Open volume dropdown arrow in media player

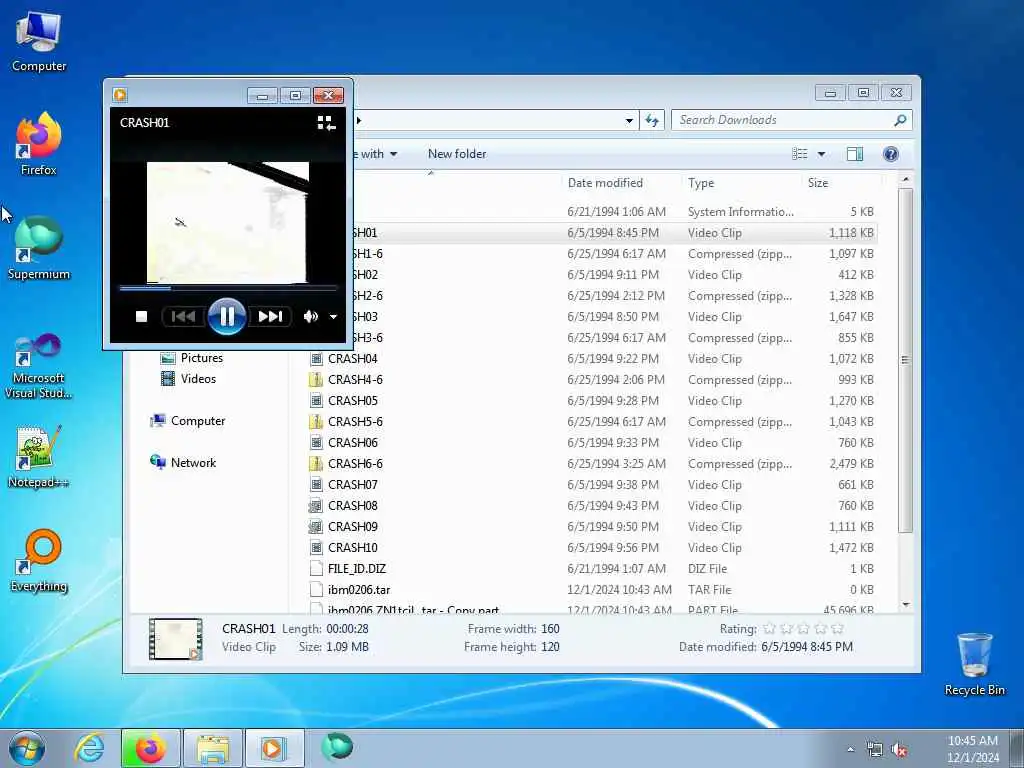pyautogui.click(x=333, y=317)
